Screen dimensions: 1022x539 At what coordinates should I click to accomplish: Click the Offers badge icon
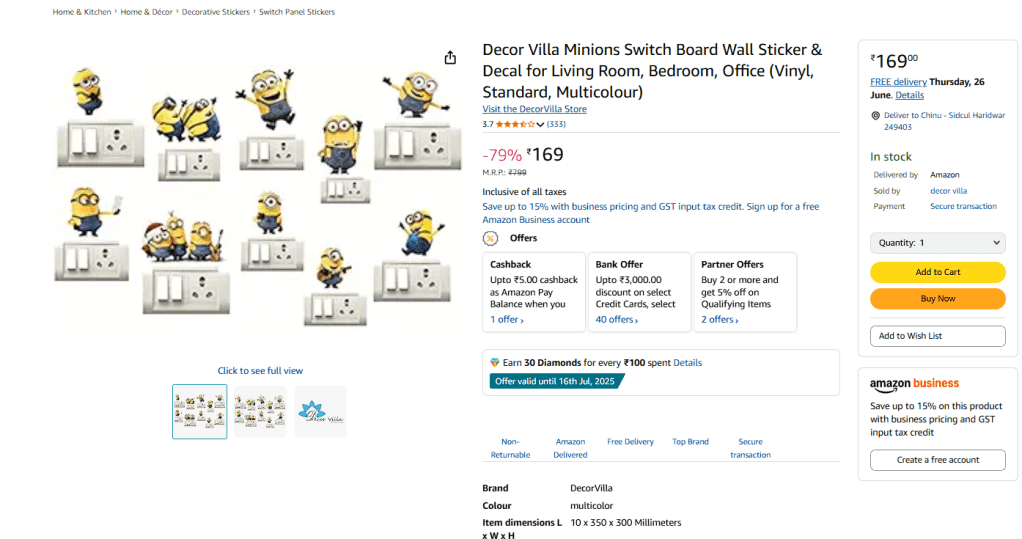tap(490, 238)
